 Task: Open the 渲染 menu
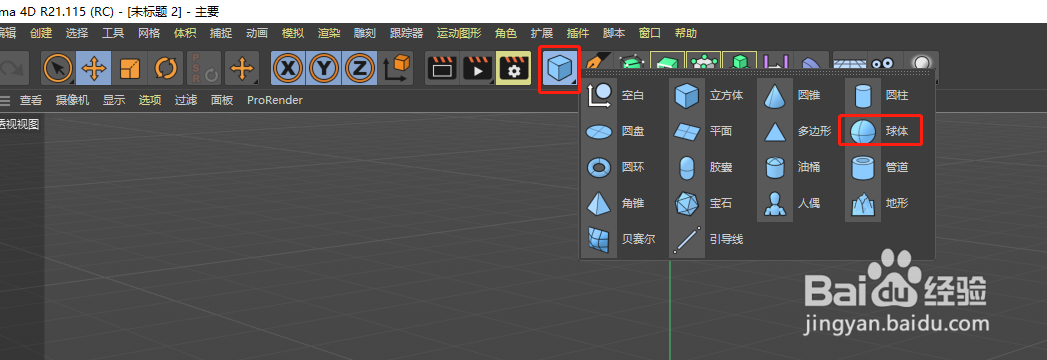(329, 33)
